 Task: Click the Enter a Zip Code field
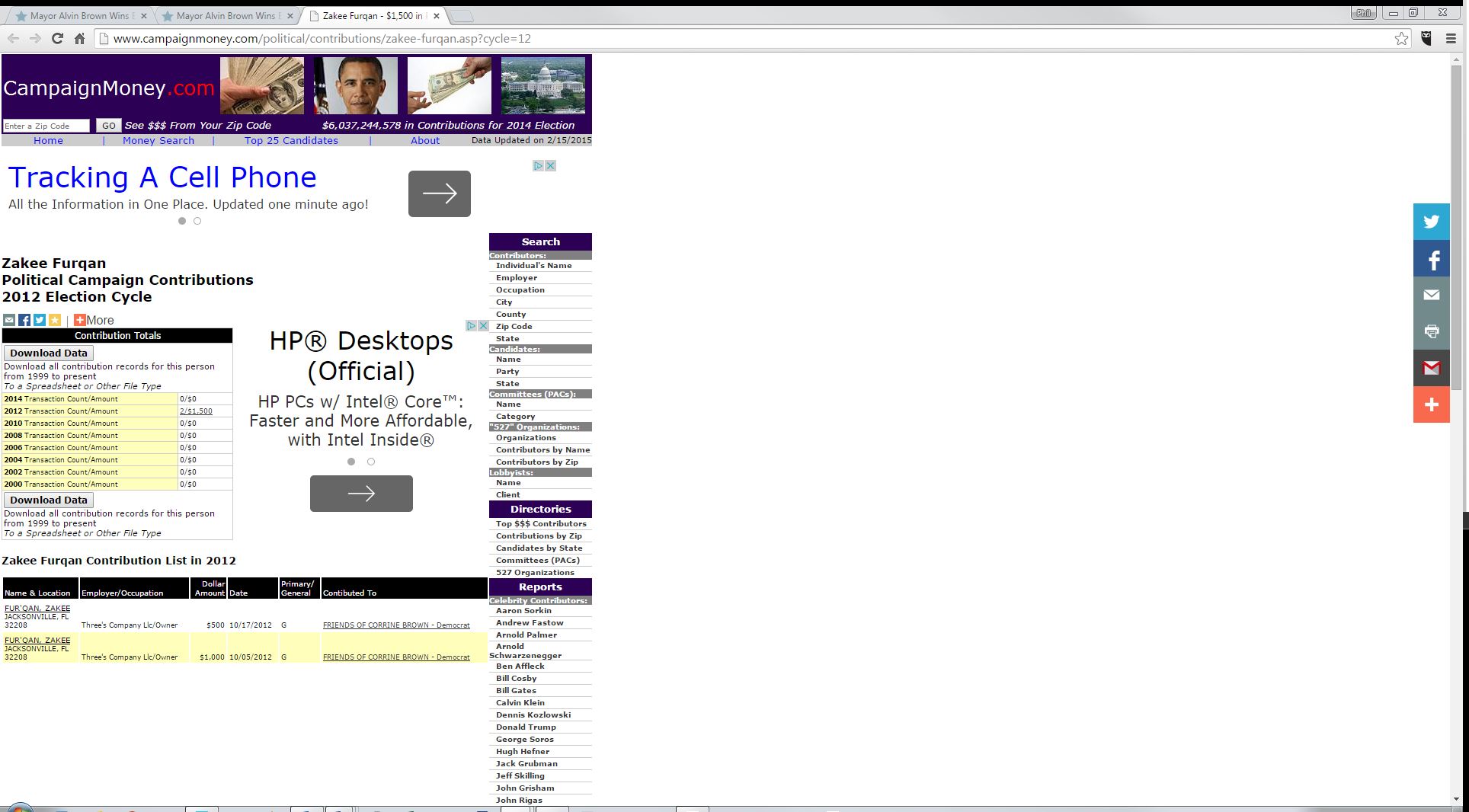pyautogui.click(x=46, y=126)
